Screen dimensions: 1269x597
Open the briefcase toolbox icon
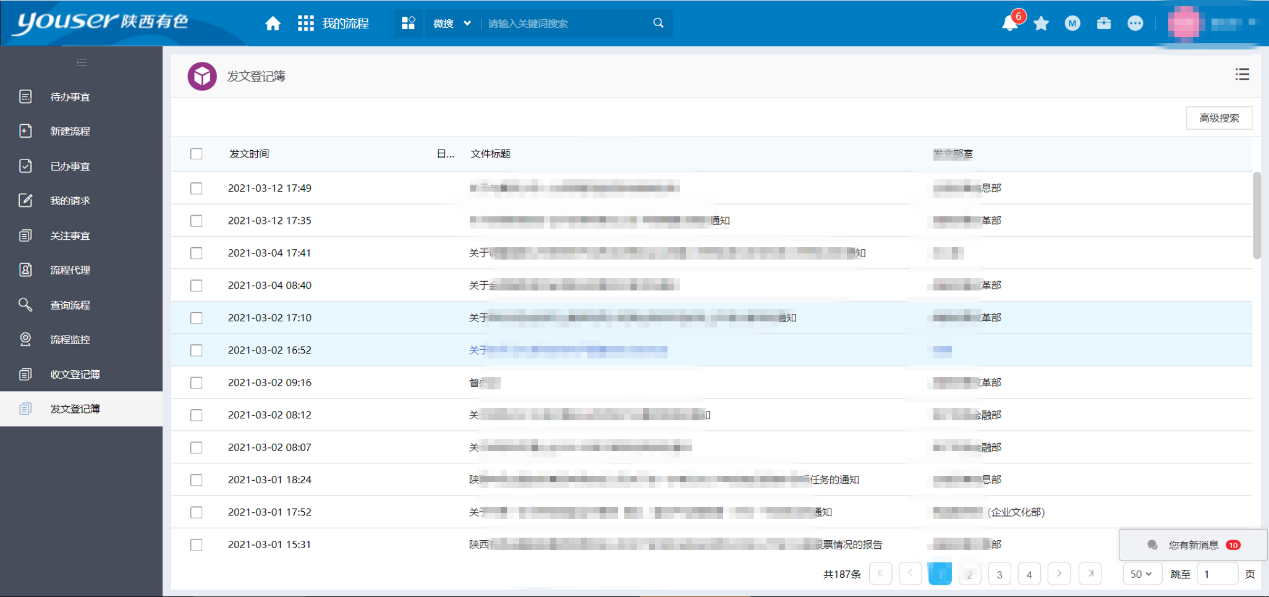1104,23
